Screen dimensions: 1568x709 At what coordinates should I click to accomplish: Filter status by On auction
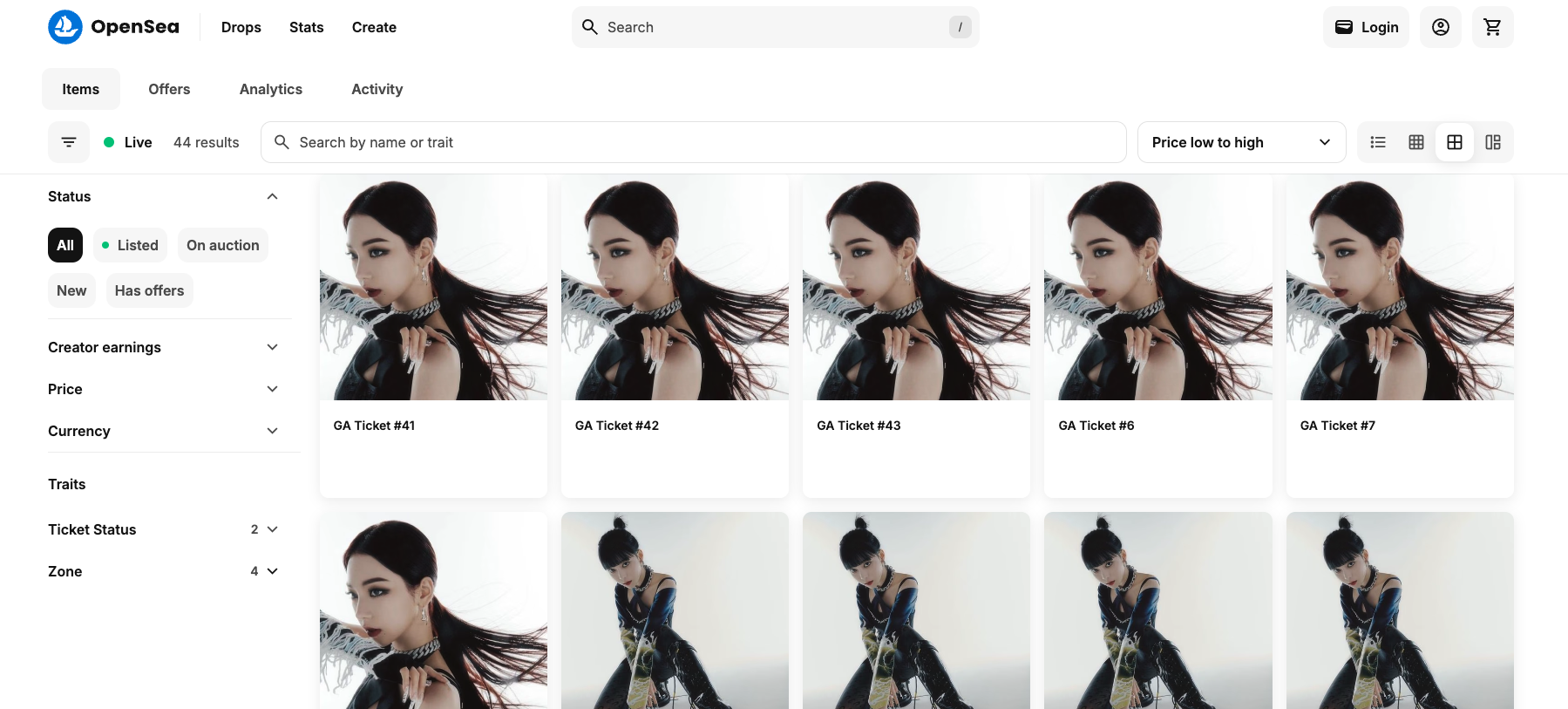coord(222,245)
